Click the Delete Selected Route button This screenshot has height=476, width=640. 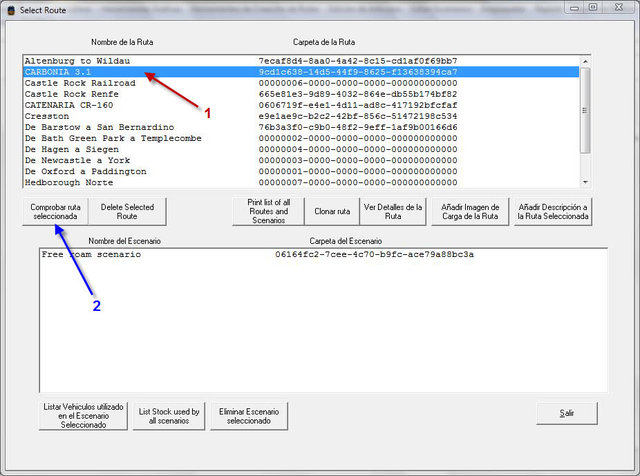point(128,211)
